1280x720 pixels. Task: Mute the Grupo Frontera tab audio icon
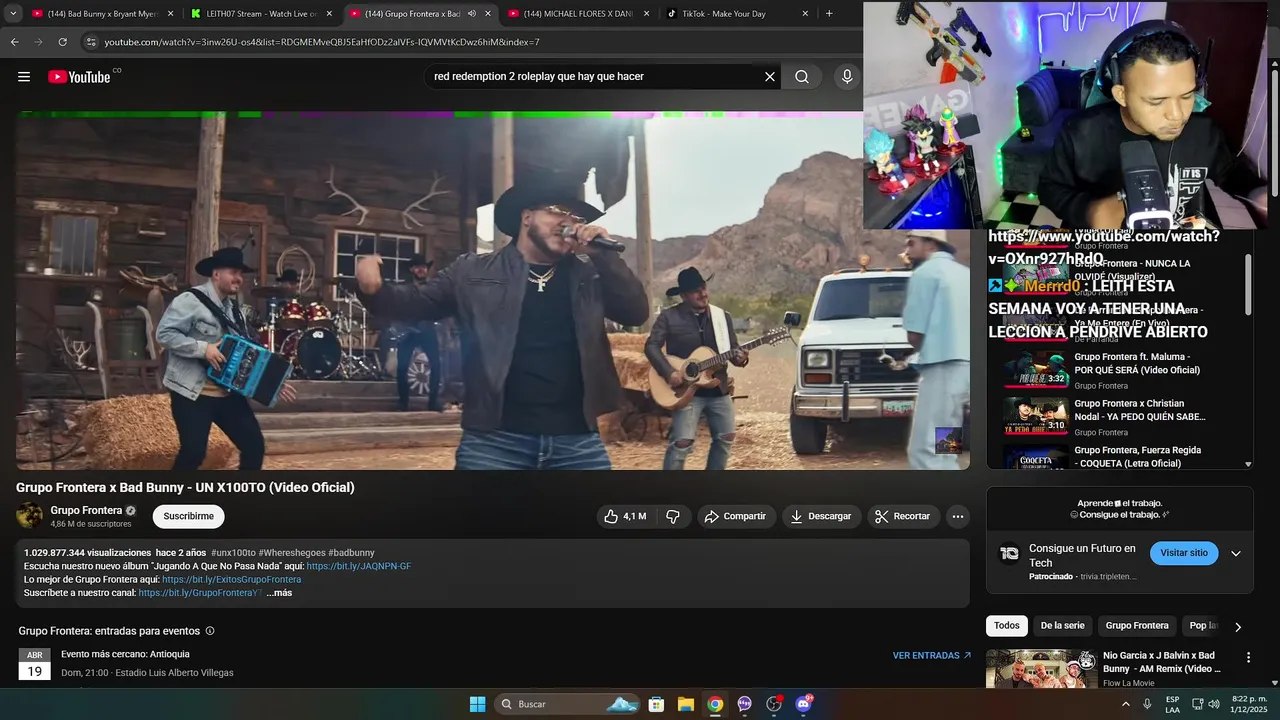pyautogui.click(x=472, y=14)
